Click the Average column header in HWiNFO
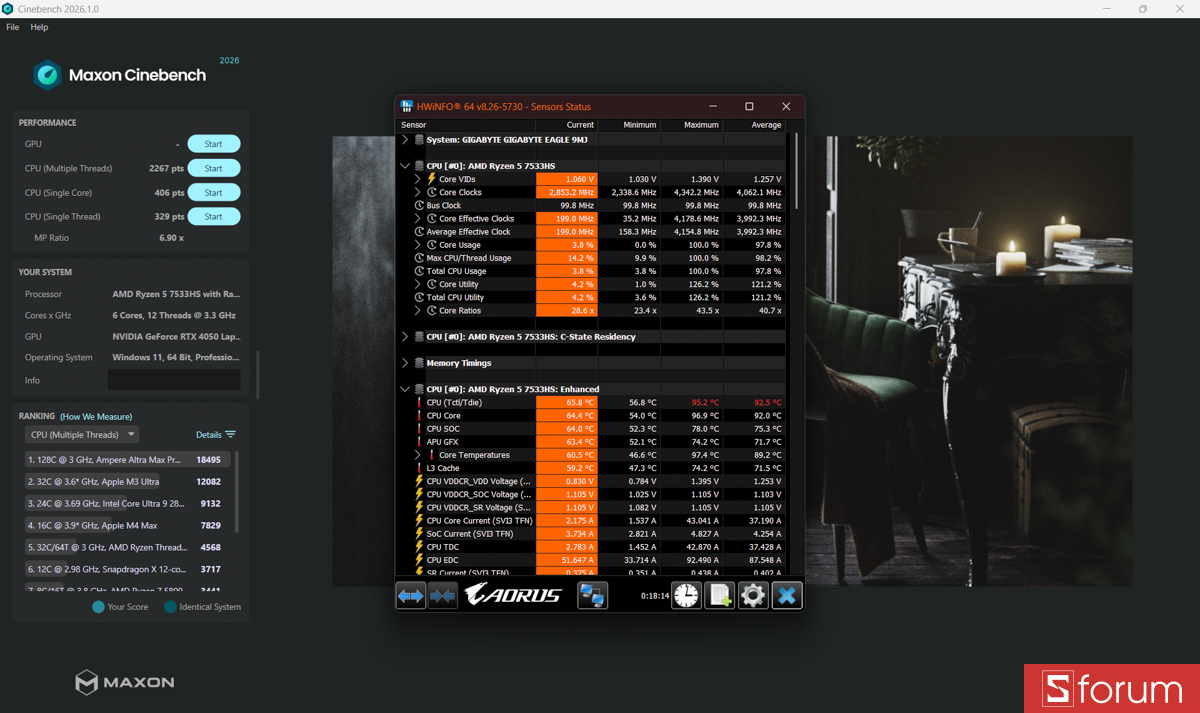This screenshot has height=713, width=1200. coord(754,125)
